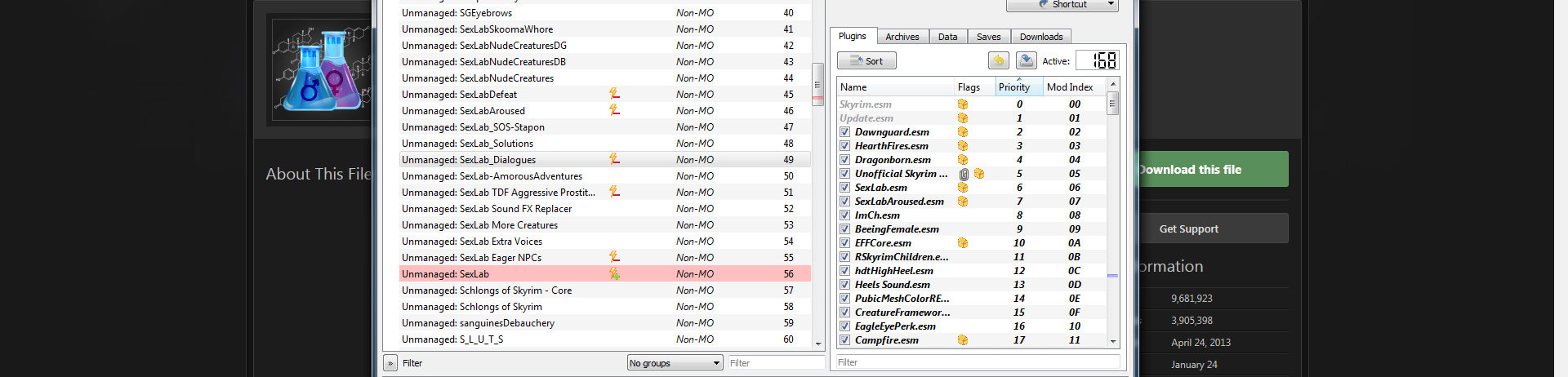The width and height of the screenshot is (1568, 377).
Task: Disable the EagleEyePerk.esm plugin
Action: pyautogui.click(x=845, y=326)
